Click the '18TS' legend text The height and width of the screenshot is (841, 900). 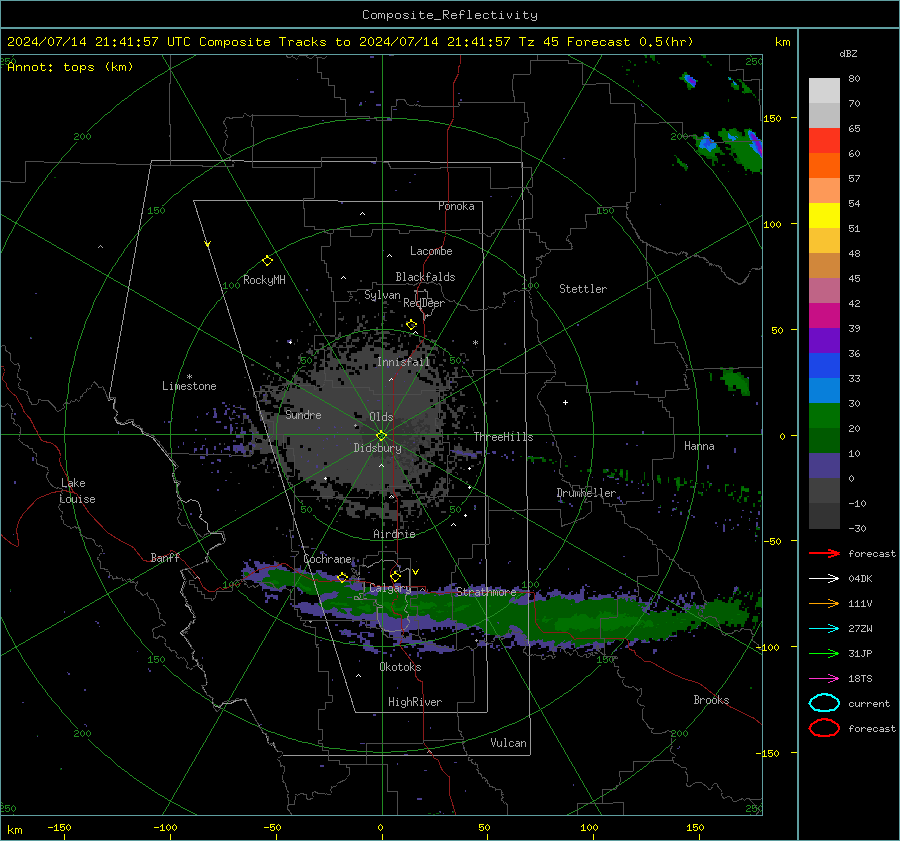point(860,679)
